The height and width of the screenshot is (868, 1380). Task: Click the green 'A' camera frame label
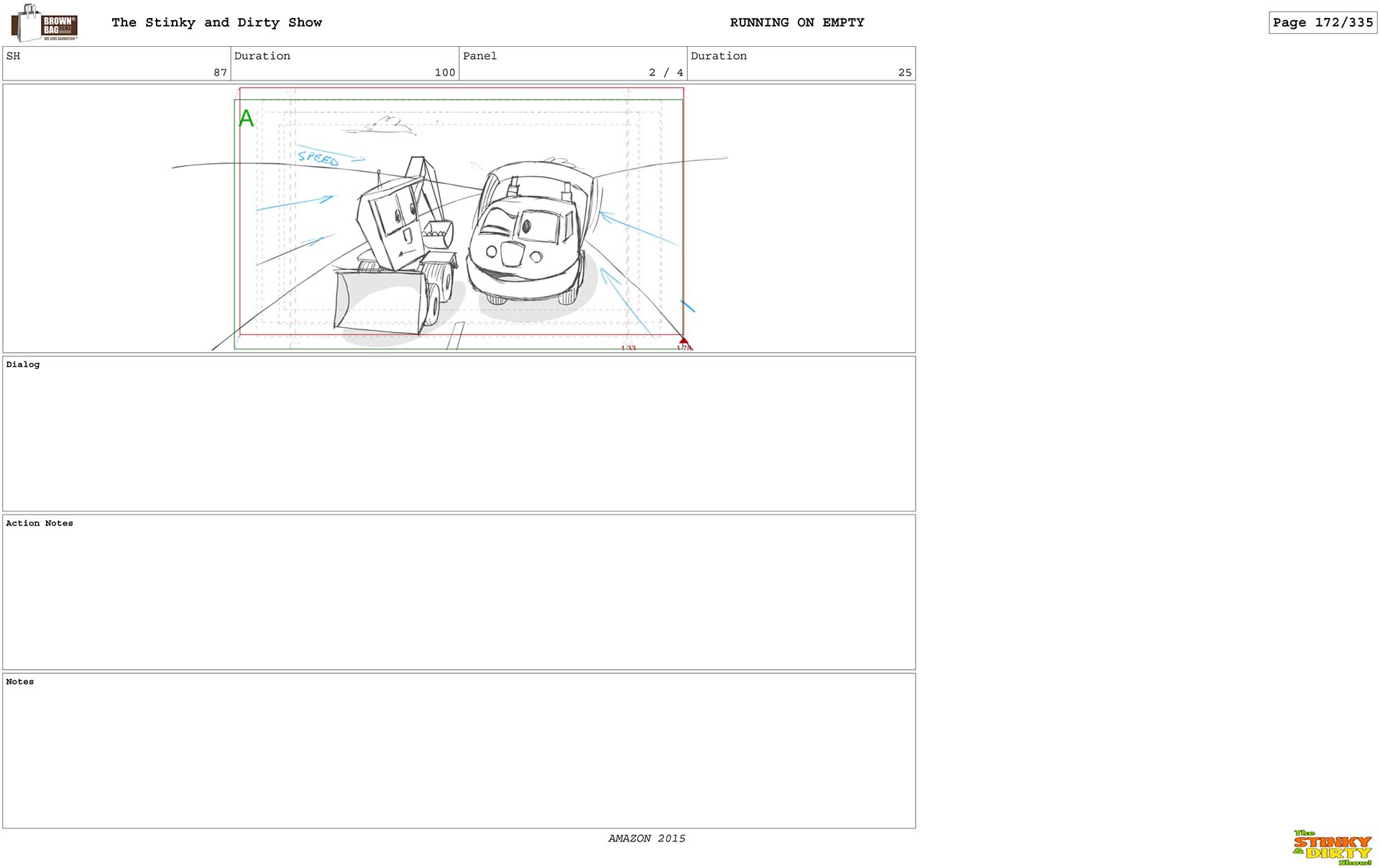(247, 119)
